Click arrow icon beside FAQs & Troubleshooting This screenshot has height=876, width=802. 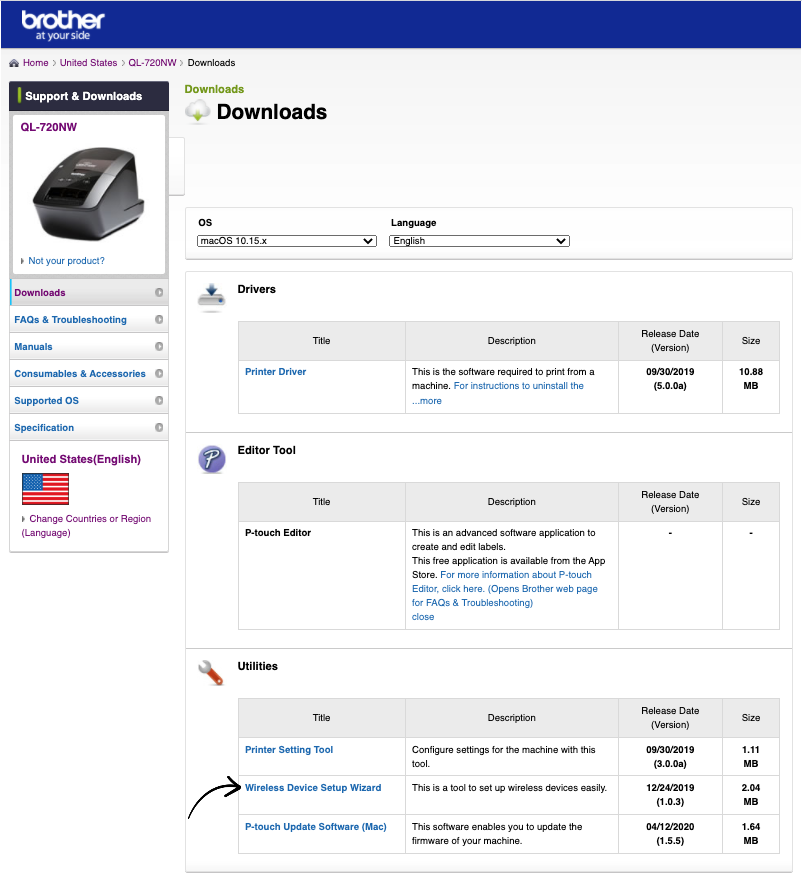[x=159, y=320]
